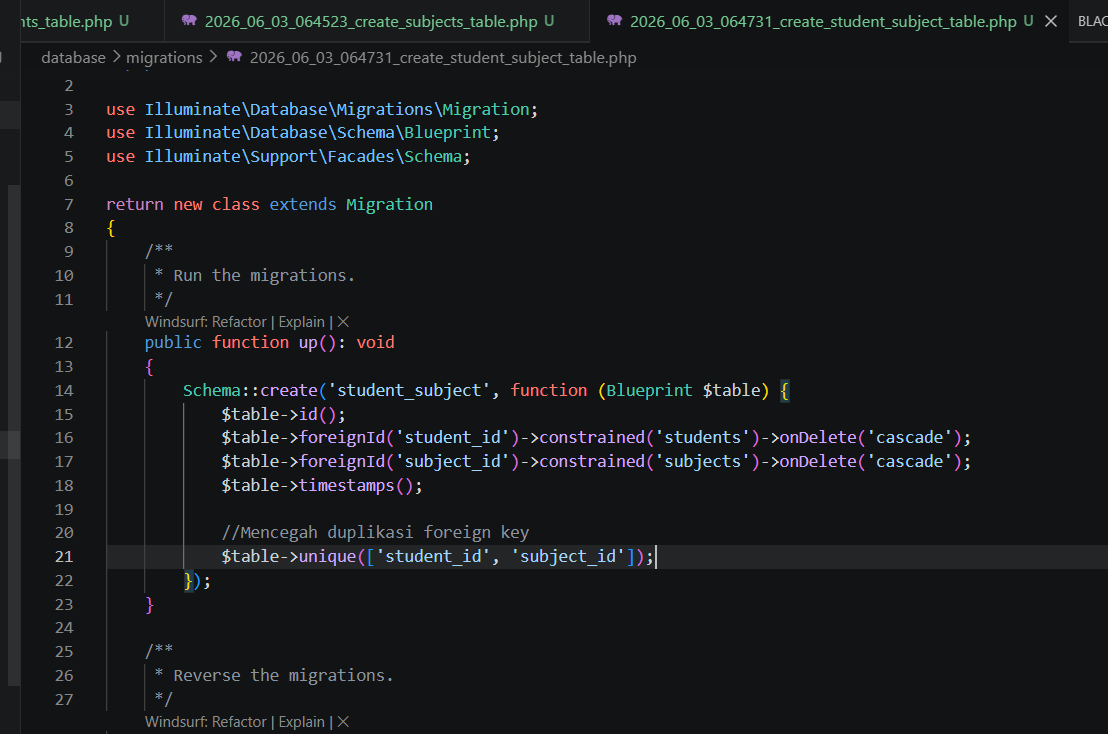Click the unique method on line 21
The width and height of the screenshot is (1108, 734).
(x=327, y=557)
